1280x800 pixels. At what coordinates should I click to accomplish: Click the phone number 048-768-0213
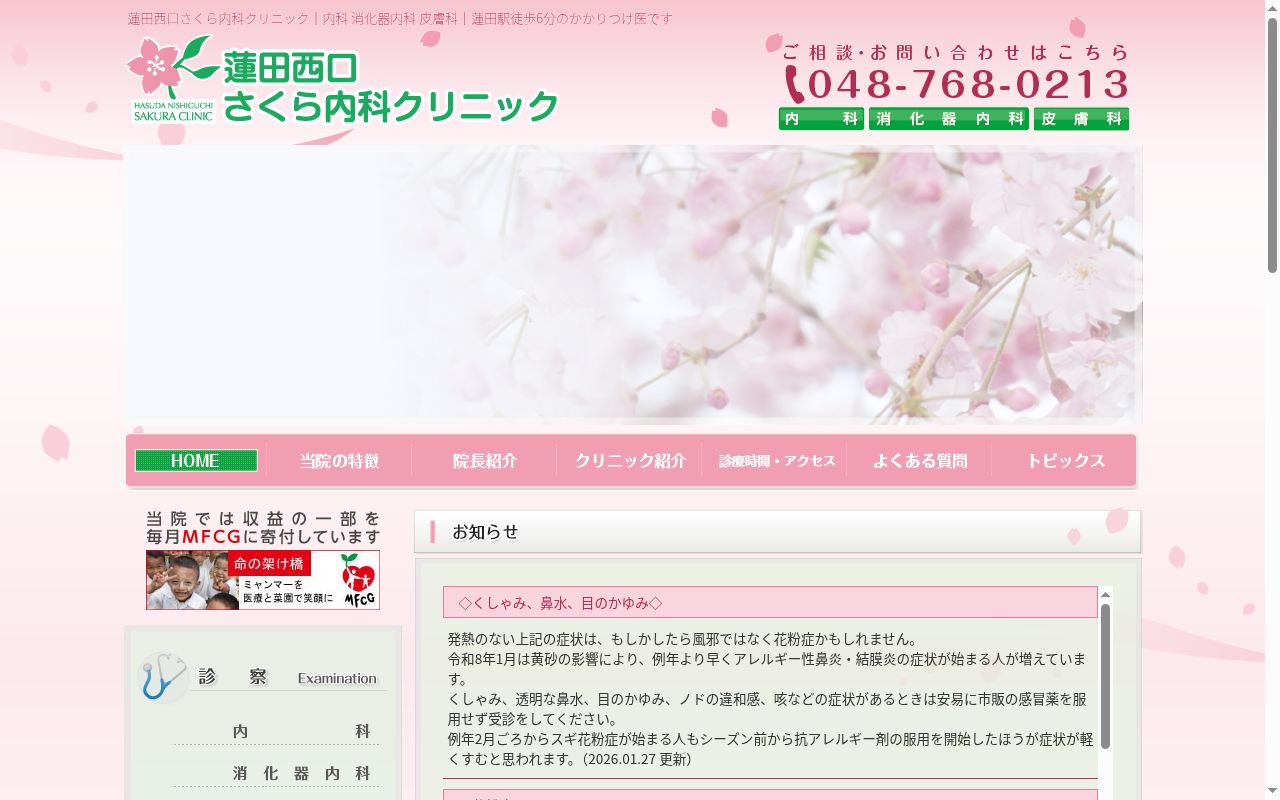click(968, 85)
